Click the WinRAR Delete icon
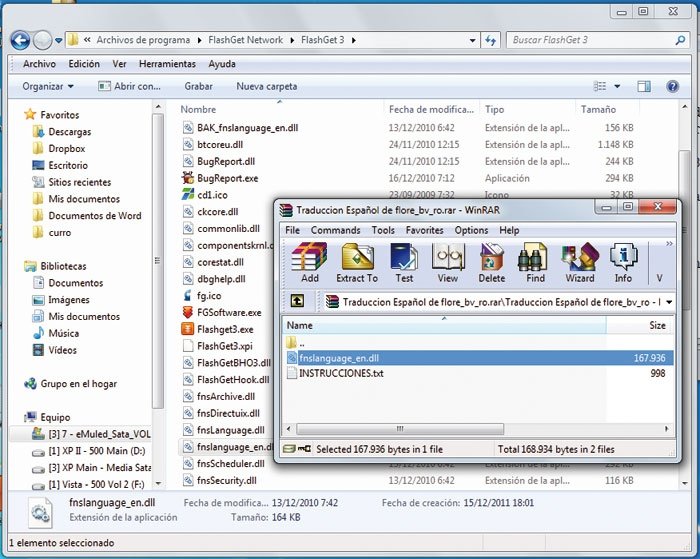700x559 pixels. [492, 262]
